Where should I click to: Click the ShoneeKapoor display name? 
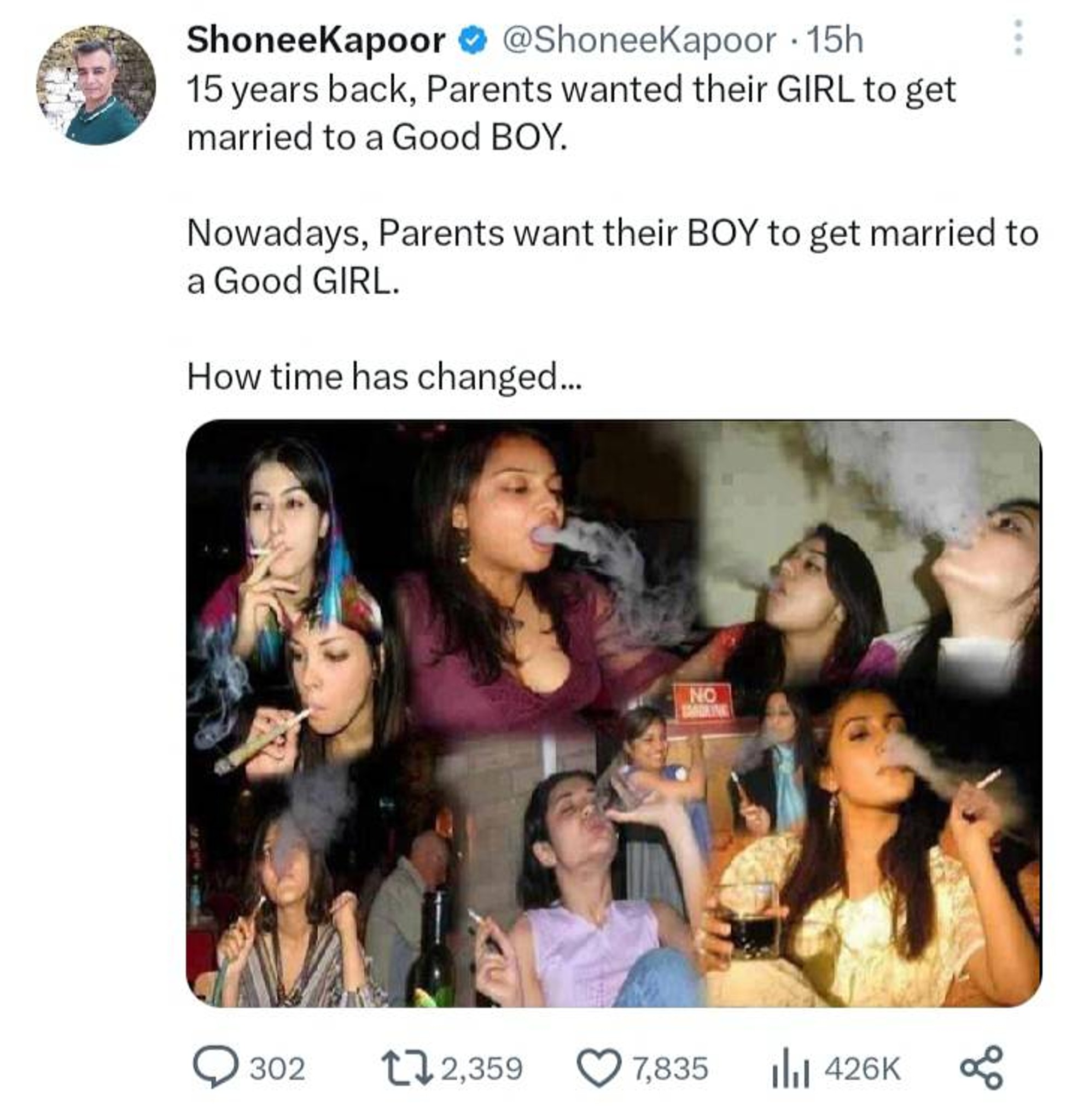(316, 41)
